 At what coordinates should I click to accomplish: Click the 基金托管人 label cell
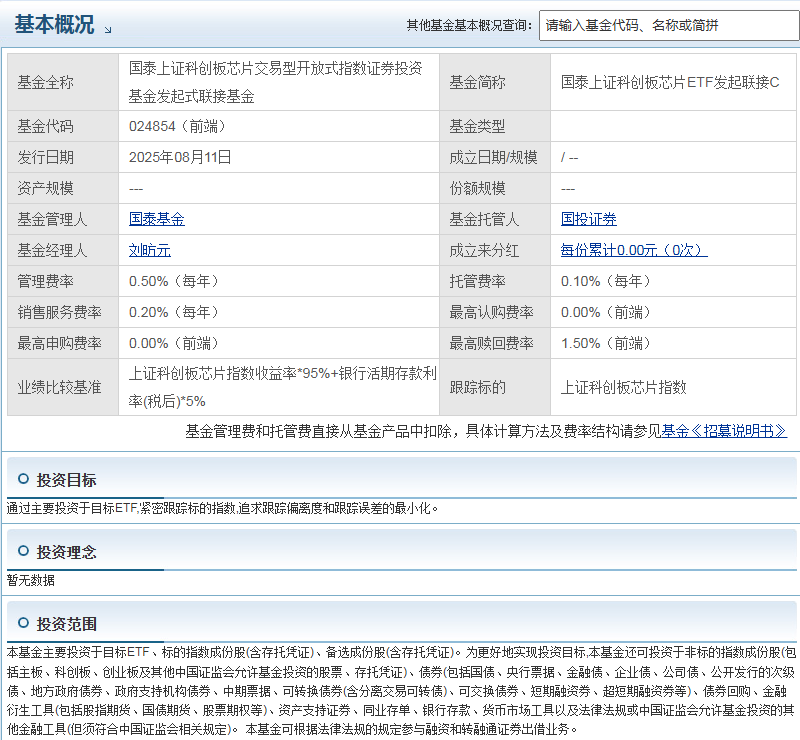(x=495, y=219)
